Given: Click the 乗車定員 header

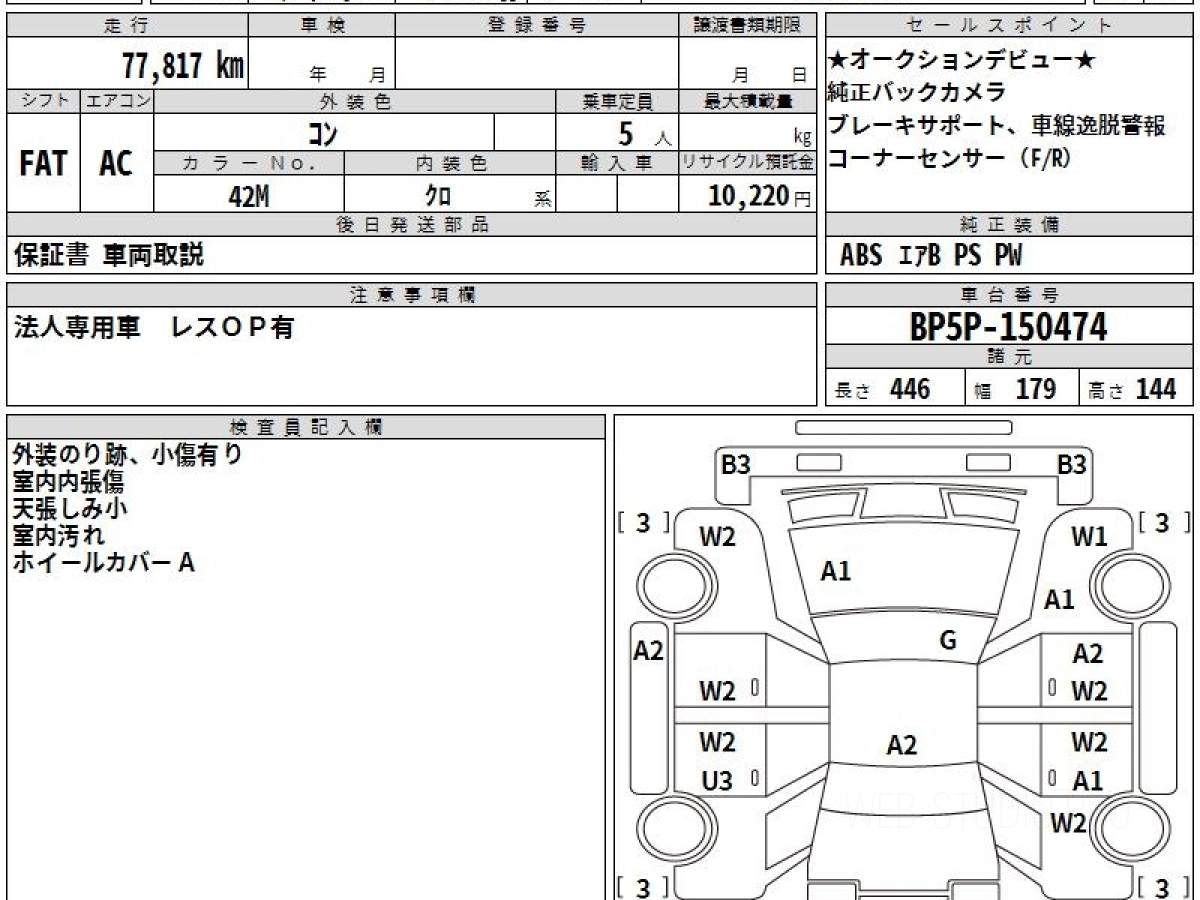Looking at the screenshot, I should point(618,101).
